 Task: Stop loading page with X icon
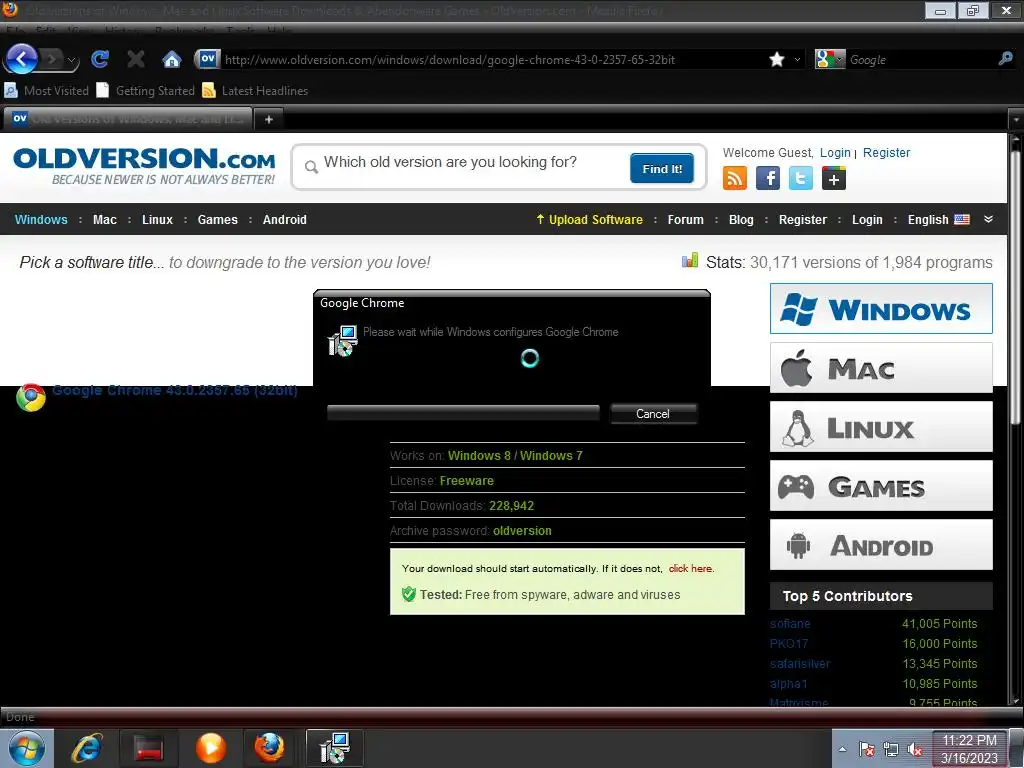pyautogui.click(x=136, y=59)
